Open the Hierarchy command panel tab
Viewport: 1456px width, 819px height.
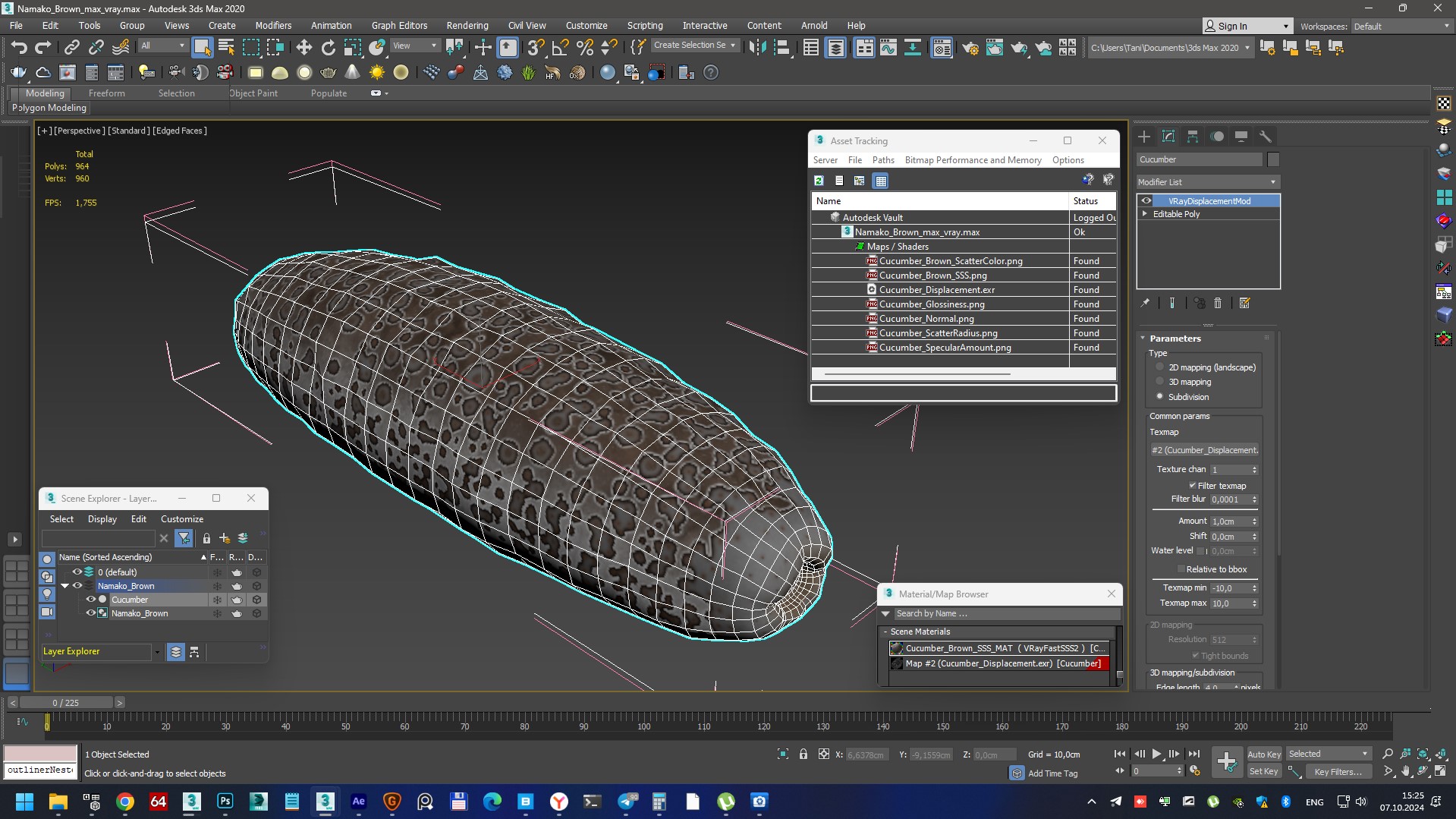1193,137
